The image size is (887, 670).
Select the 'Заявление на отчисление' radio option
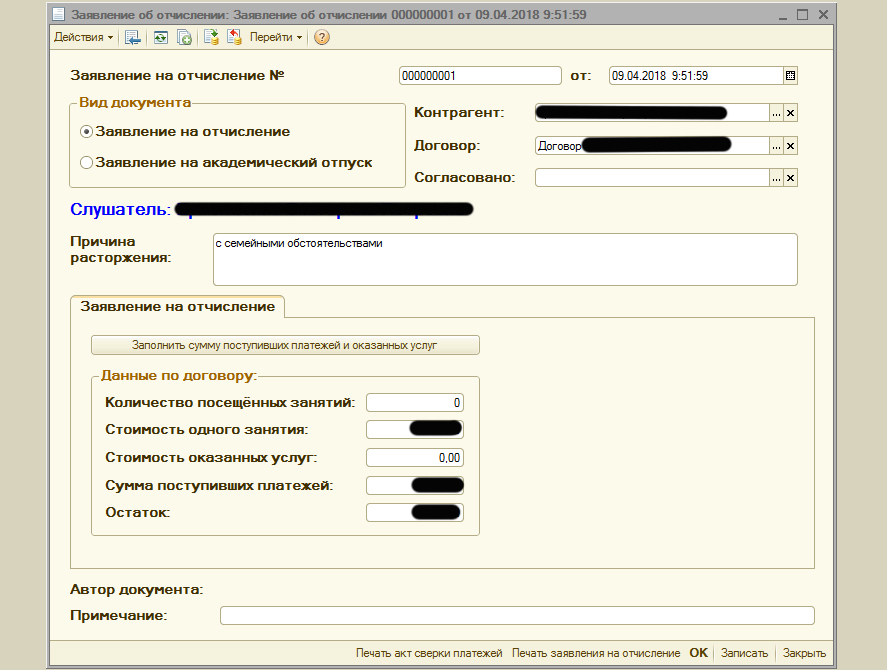(87, 131)
